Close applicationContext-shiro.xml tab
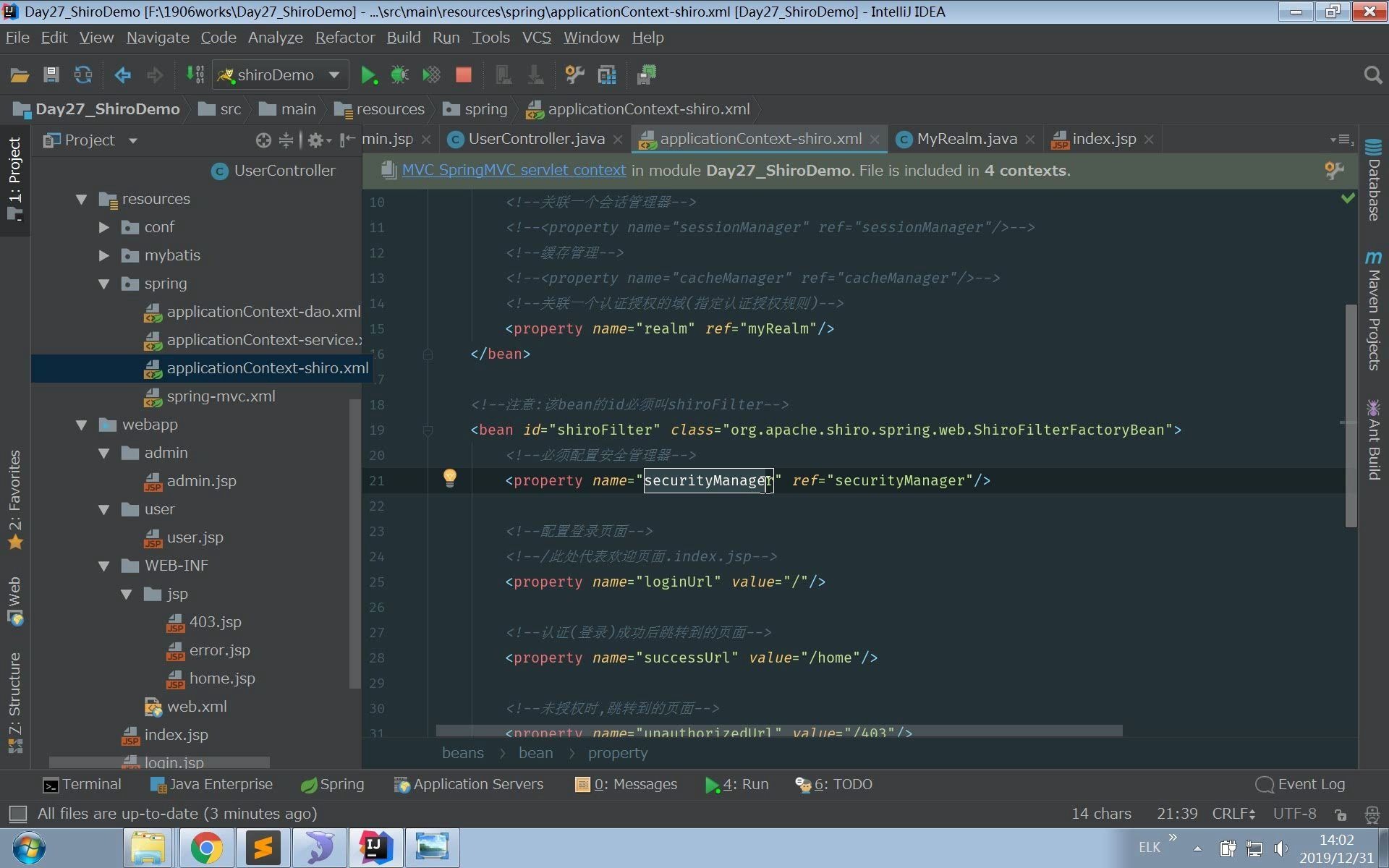This screenshot has width=1389, height=868. pyautogui.click(x=875, y=140)
